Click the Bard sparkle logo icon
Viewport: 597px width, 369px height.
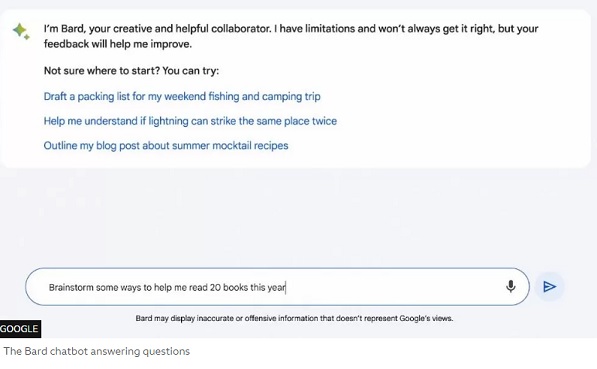pos(21,31)
